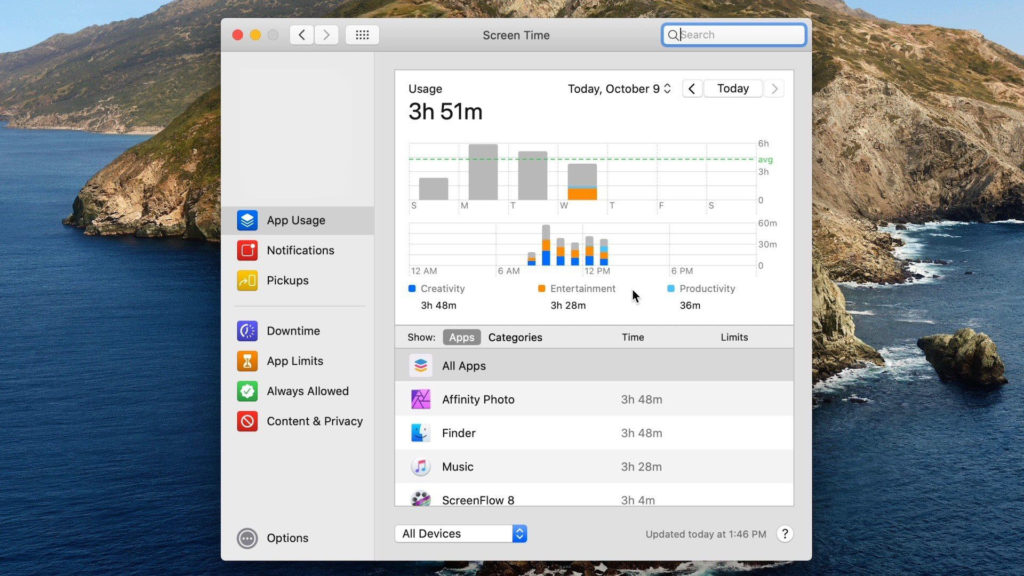Image resolution: width=1024 pixels, height=576 pixels.
Task: Select the Notifications sidebar icon
Action: tap(247, 251)
